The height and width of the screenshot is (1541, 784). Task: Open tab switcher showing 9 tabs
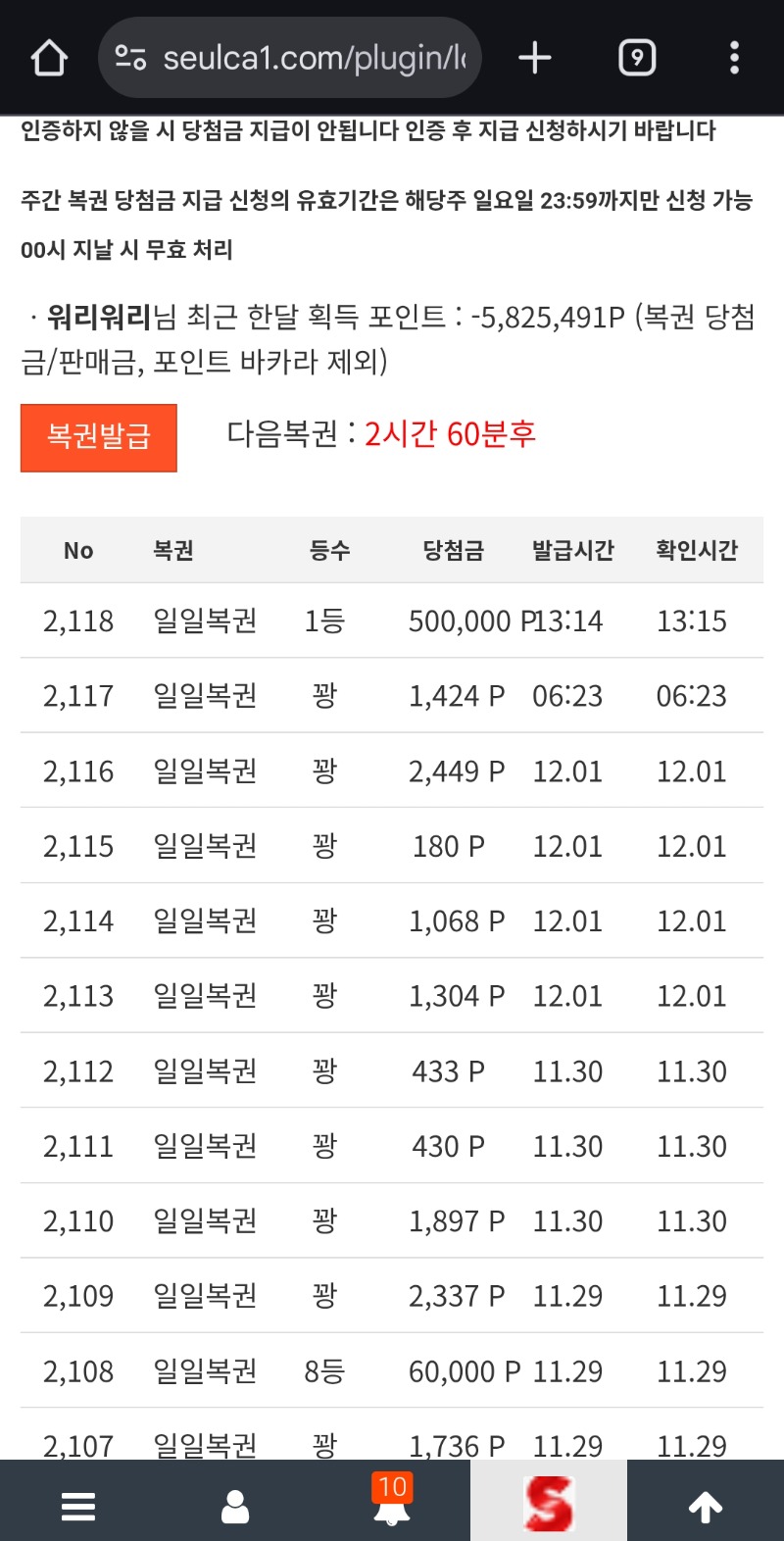[637, 58]
